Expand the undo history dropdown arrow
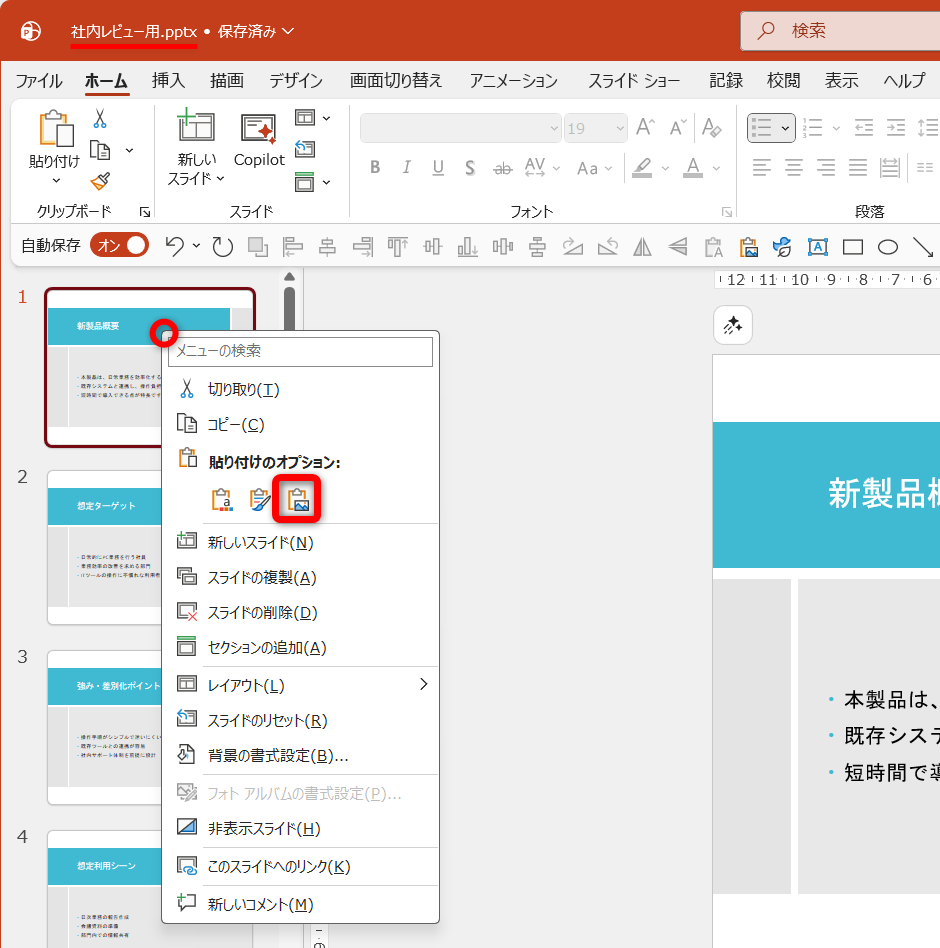The height and width of the screenshot is (948, 940). [196, 245]
